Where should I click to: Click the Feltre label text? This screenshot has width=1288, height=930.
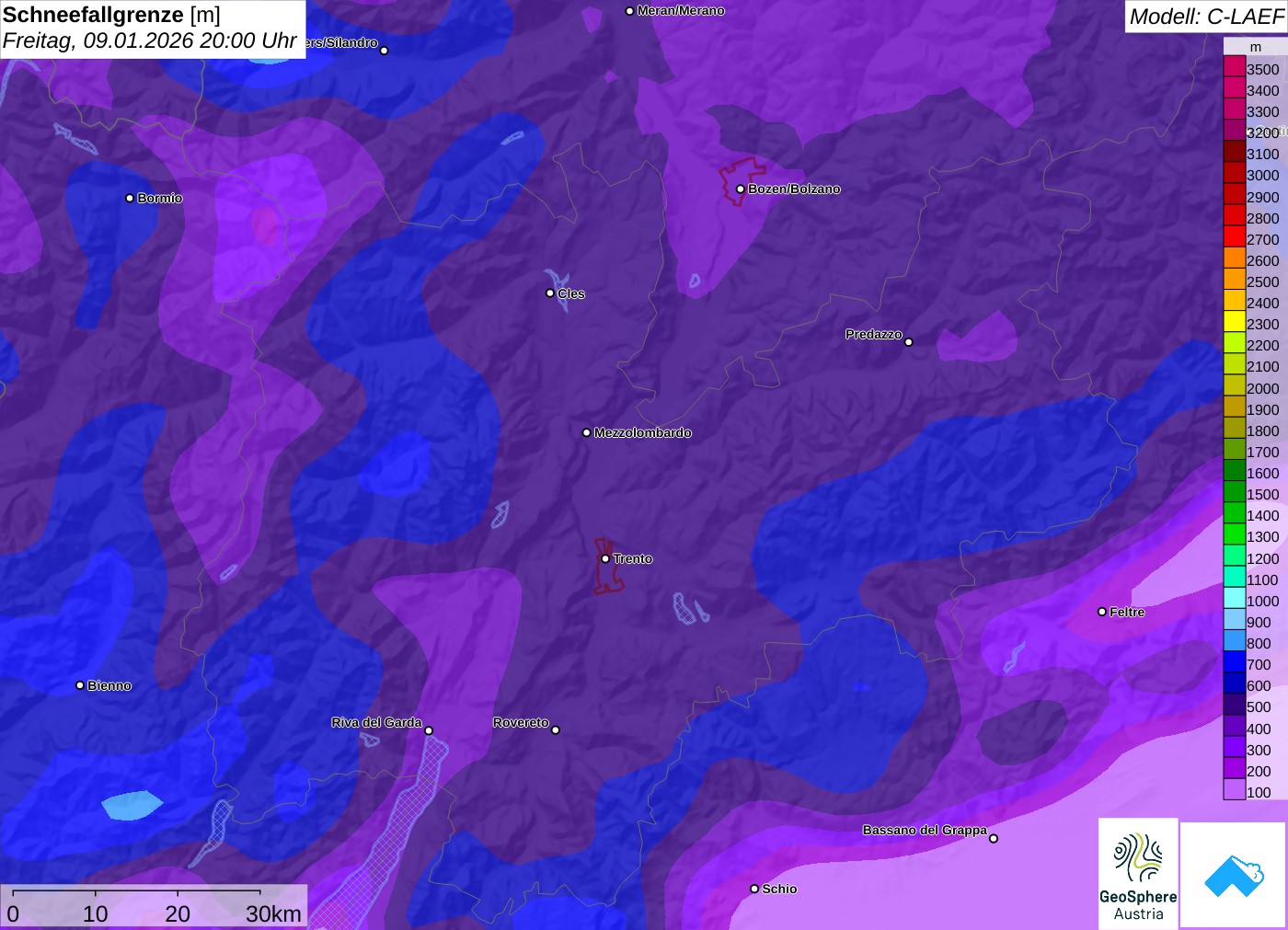coord(1127,612)
